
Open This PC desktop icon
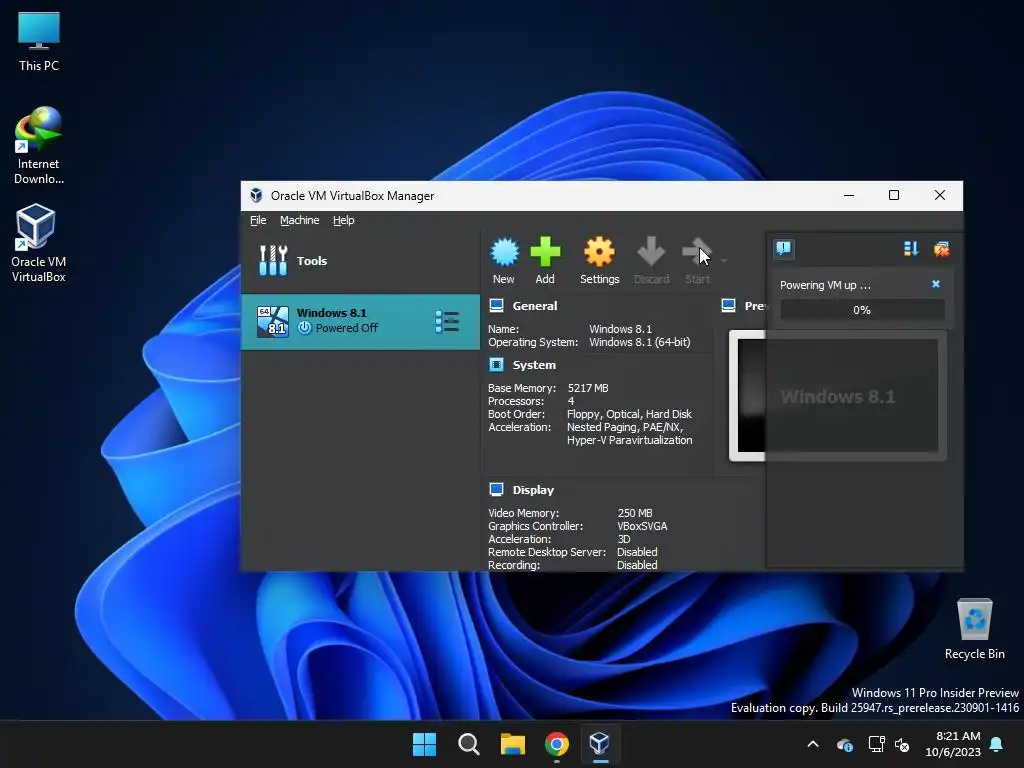coord(39,42)
